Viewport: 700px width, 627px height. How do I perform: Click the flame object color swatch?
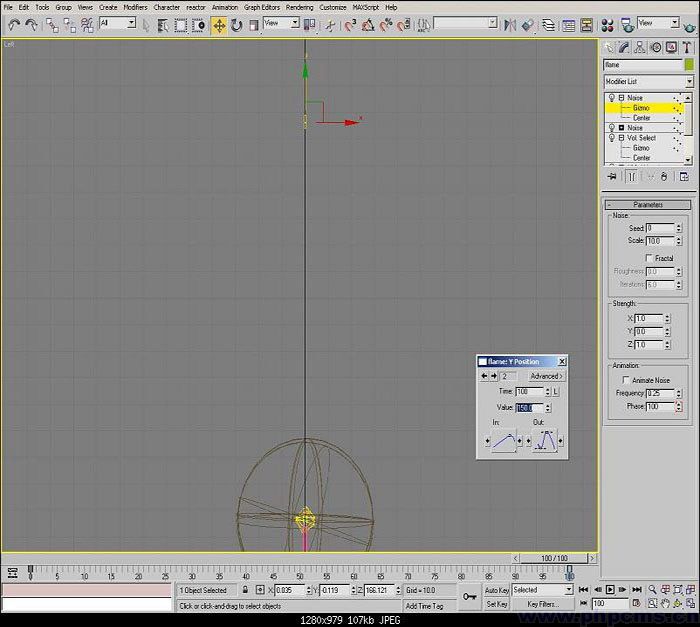coord(689,65)
